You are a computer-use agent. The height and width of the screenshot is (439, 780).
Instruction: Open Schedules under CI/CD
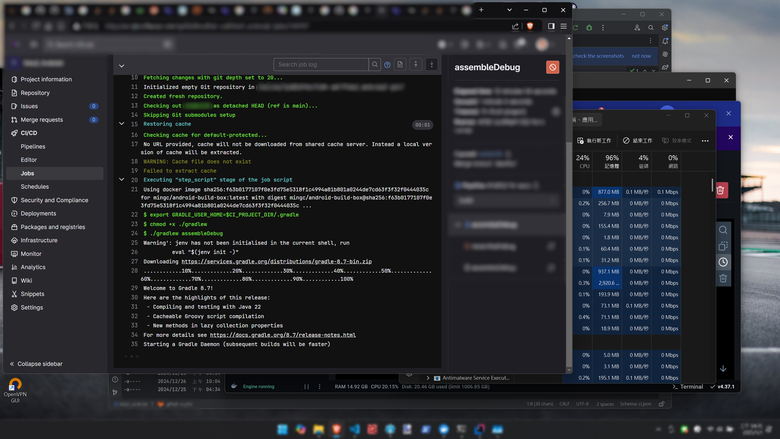coord(35,186)
